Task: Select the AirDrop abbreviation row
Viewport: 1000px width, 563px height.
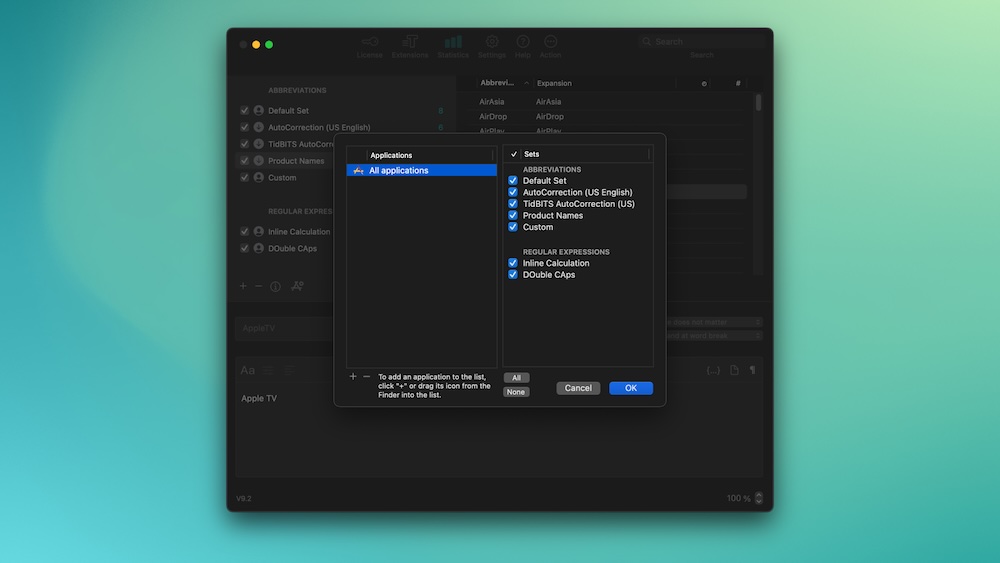Action: [x=605, y=117]
